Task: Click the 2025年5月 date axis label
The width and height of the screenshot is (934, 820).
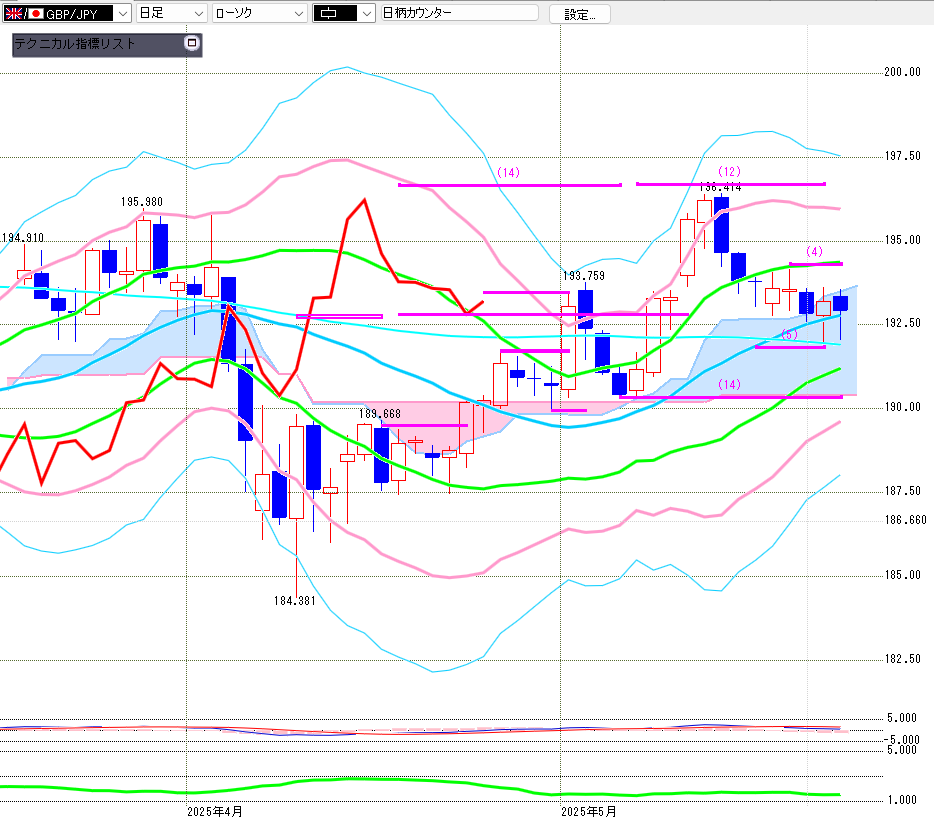Action: [x=589, y=812]
